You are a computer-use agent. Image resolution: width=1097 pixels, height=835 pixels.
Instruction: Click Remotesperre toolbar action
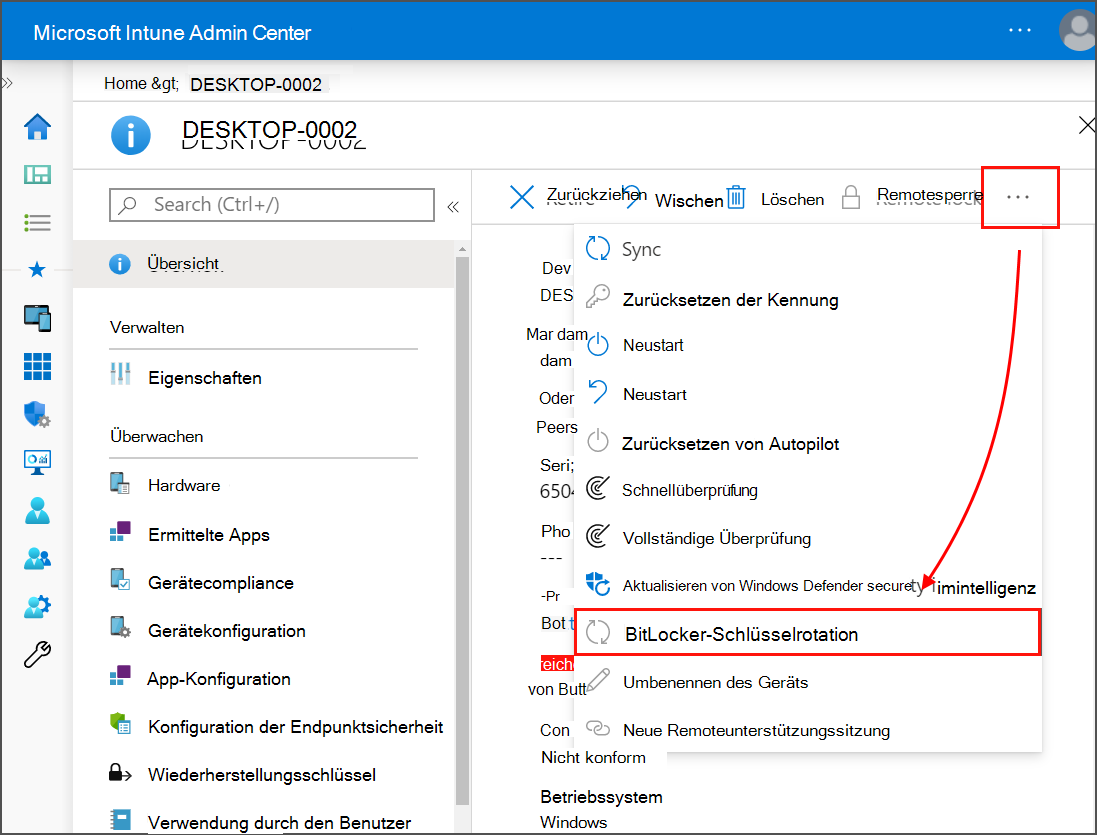[912, 197]
